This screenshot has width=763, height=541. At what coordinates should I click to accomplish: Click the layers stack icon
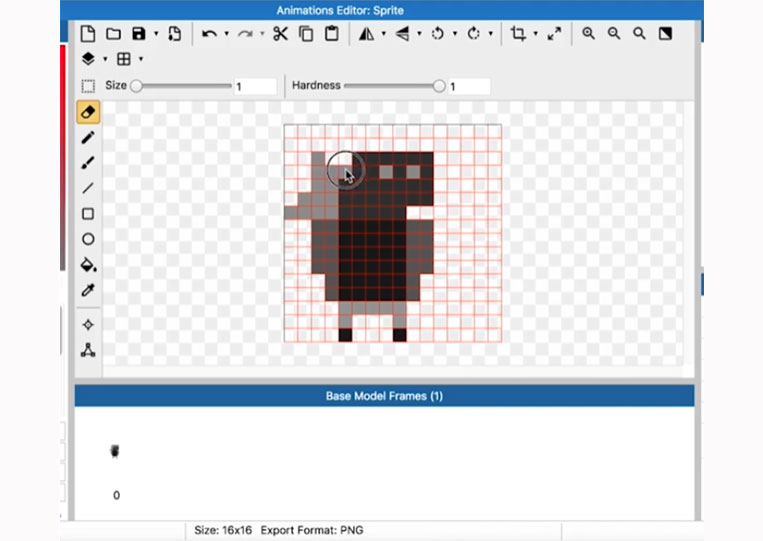(88, 59)
